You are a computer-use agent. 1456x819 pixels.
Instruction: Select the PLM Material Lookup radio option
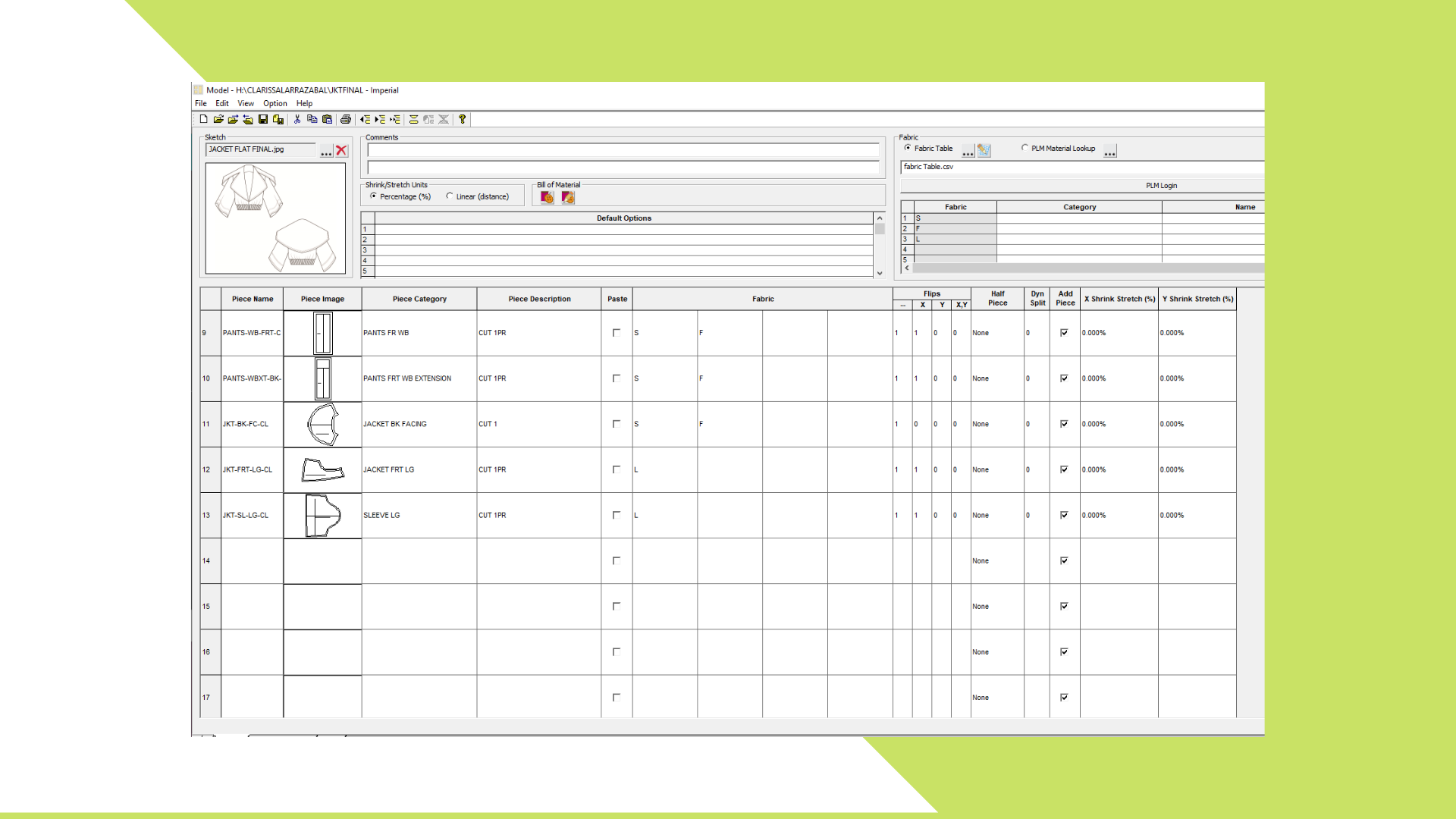pos(1025,149)
